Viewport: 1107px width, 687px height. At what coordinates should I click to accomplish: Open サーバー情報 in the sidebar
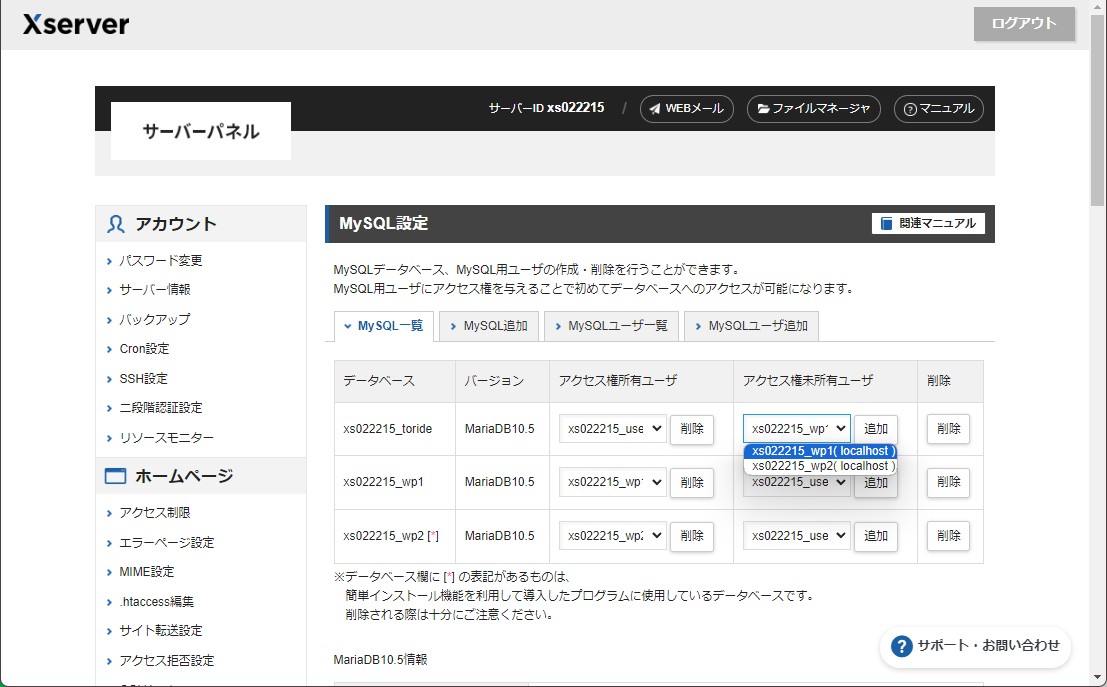(x=155, y=290)
